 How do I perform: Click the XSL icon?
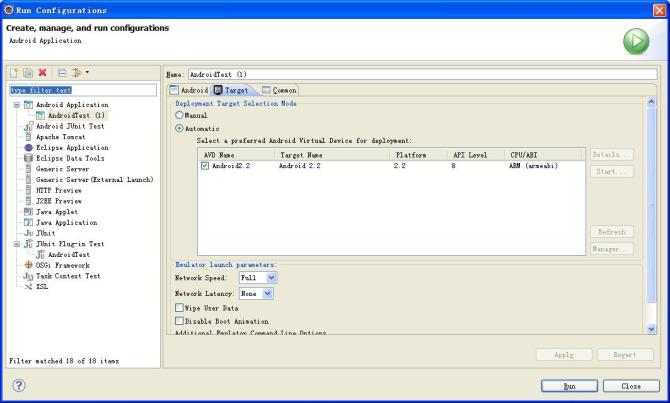[28, 287]
